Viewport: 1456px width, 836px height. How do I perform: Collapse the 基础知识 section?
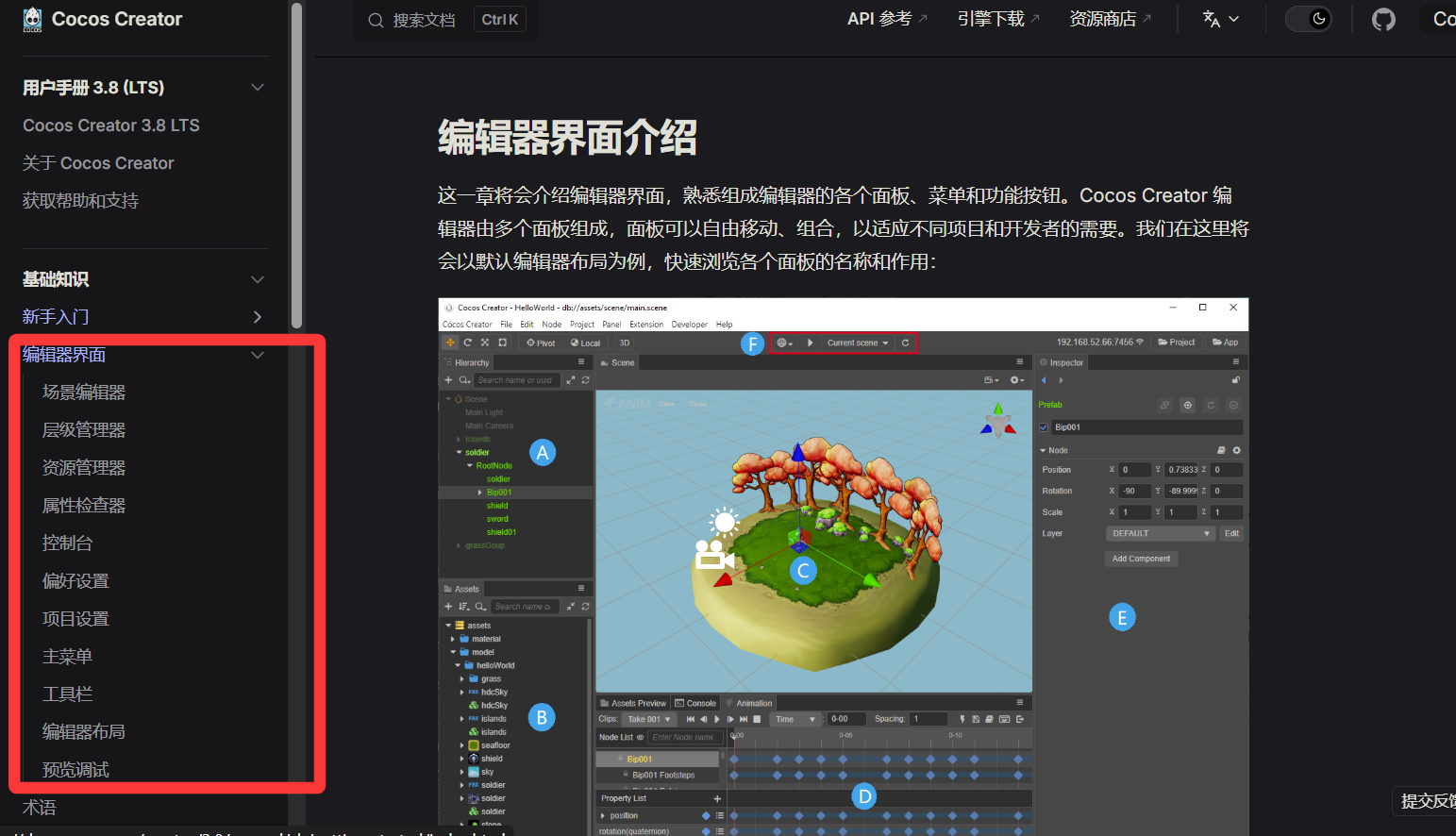pos(258,279)
